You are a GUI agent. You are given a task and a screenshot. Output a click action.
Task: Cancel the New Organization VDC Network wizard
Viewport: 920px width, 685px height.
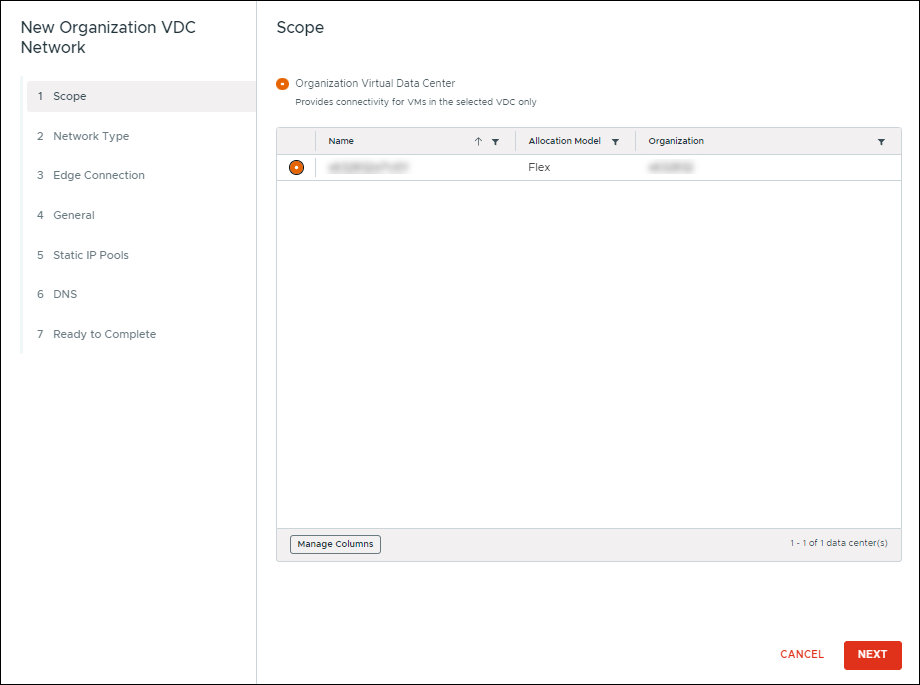click(x=801, y=655)
